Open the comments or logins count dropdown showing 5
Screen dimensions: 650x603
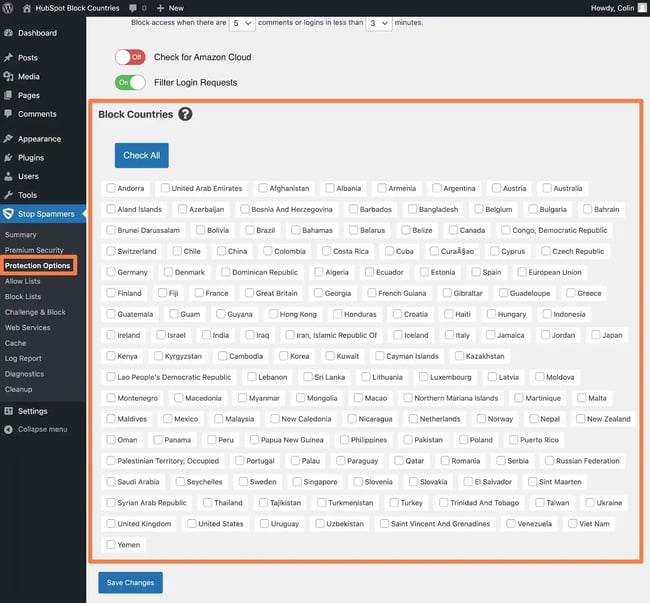[x=242, y=23]
